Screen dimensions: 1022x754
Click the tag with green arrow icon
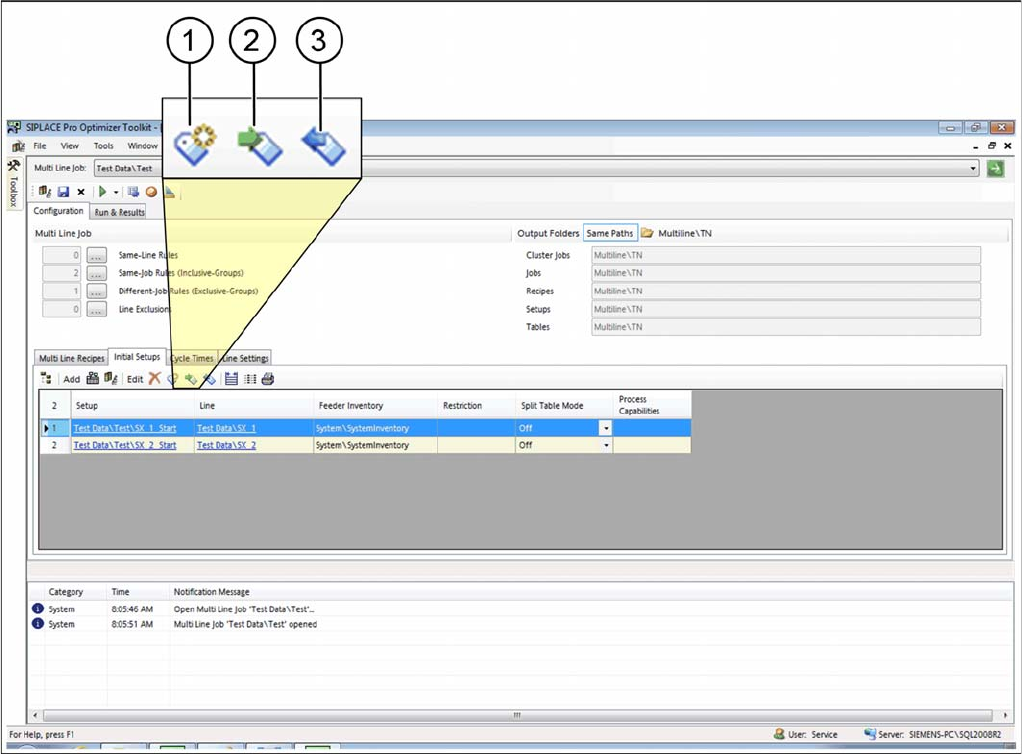pos(191,379)
